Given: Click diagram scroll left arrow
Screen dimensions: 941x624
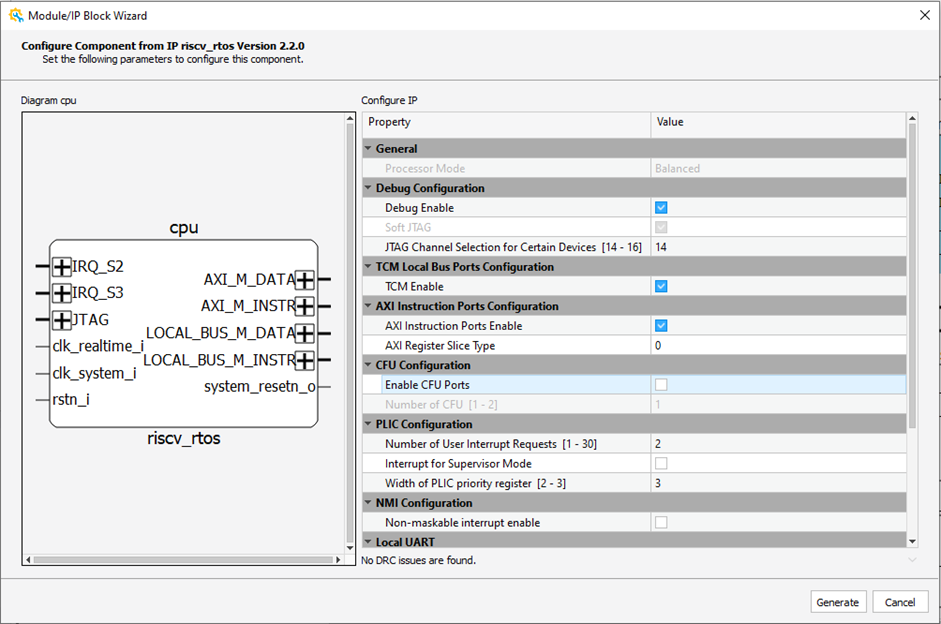Looking at the screenshot, I should [28, 560].
